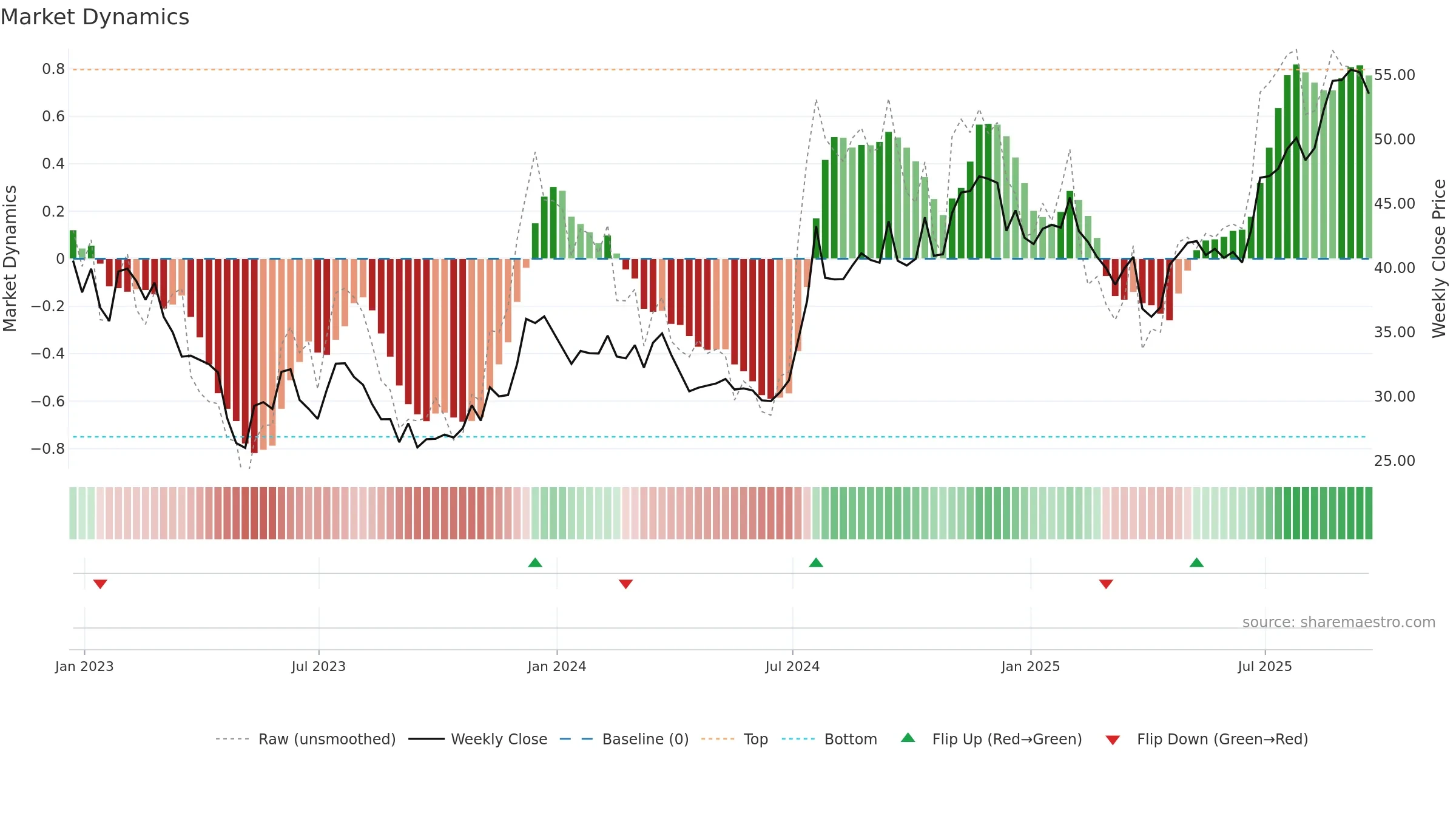
Task: Click the Jul 2024 x-axis label
Action: (x=792, y=666)
